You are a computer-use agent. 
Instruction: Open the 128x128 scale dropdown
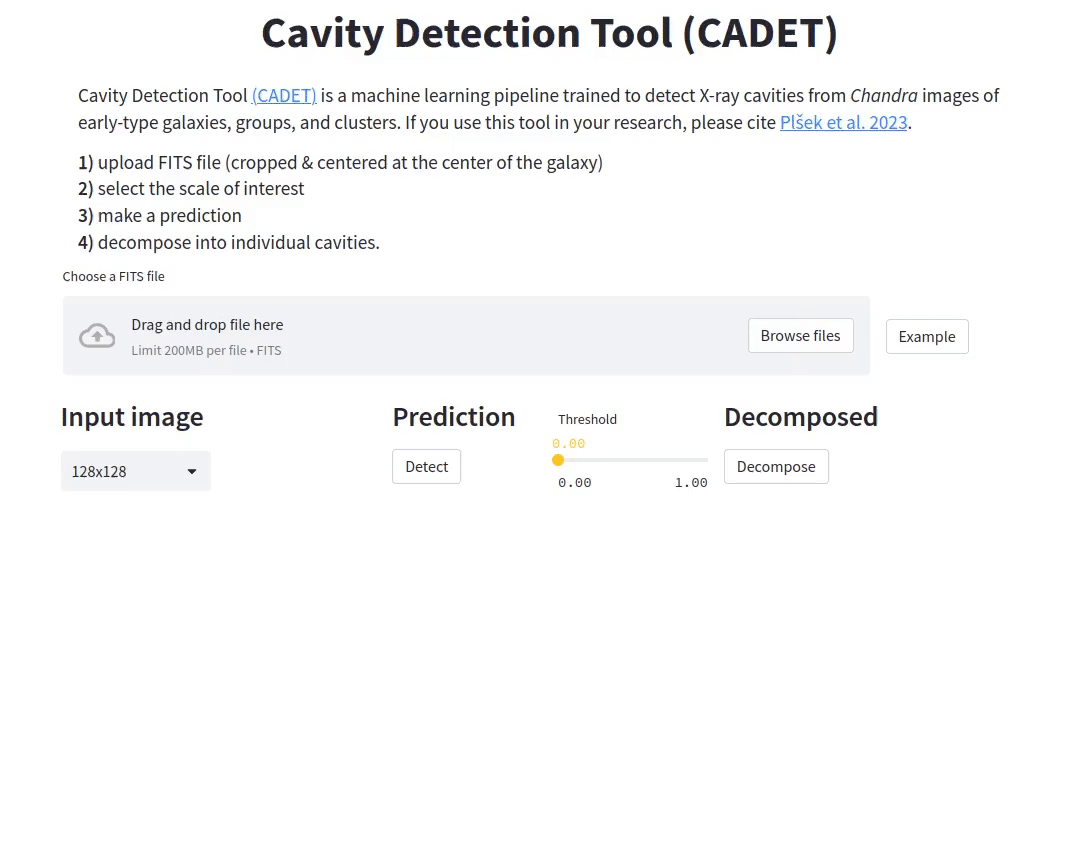pyautogui.click(x=135, y=471)
